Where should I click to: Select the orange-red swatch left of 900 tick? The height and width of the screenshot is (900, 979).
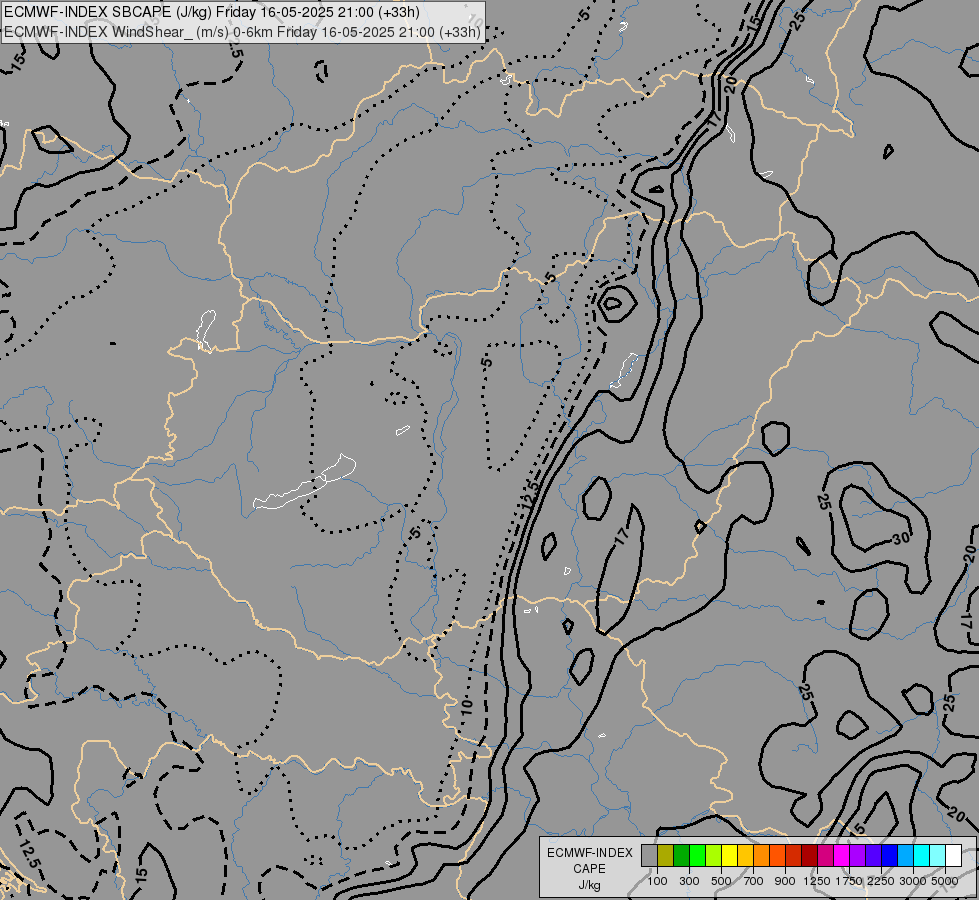pos(777,855)
